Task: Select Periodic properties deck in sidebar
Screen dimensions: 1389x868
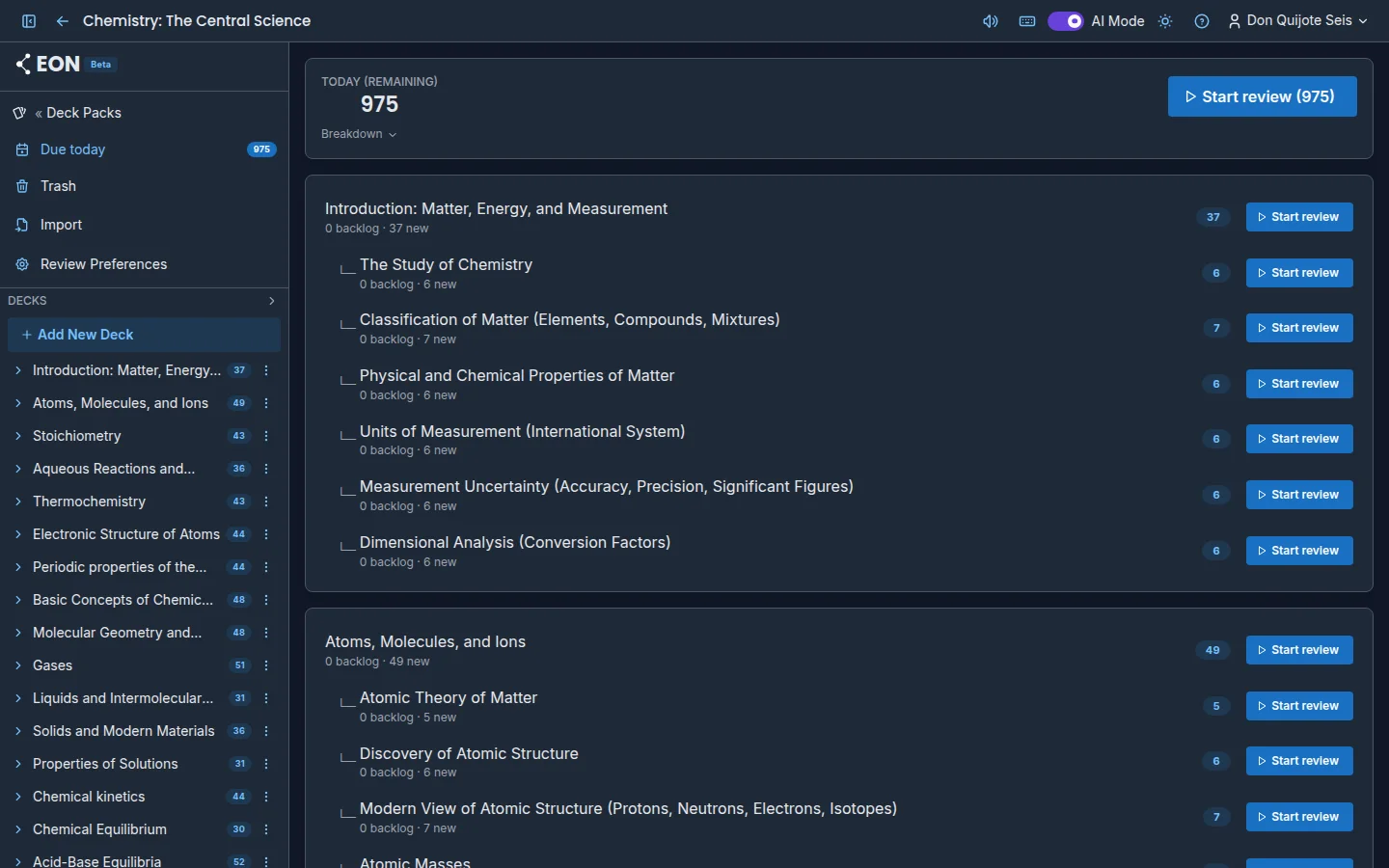Action: point(120,567)
